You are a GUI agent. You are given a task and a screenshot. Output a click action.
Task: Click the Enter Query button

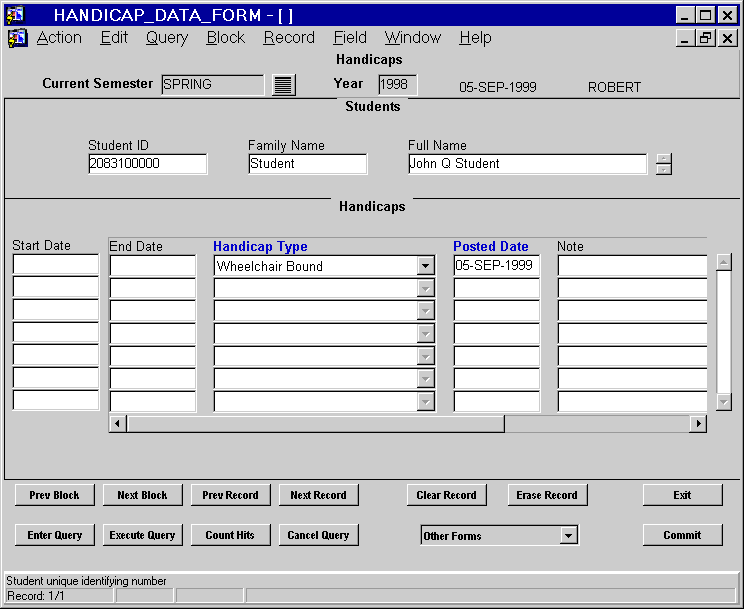click(55, 535)
